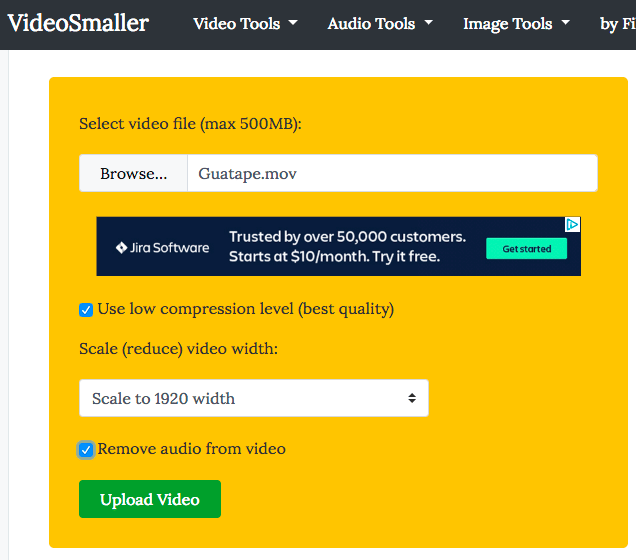Click the Jira ad text banner
636x560 pixels.
[347, 246]
